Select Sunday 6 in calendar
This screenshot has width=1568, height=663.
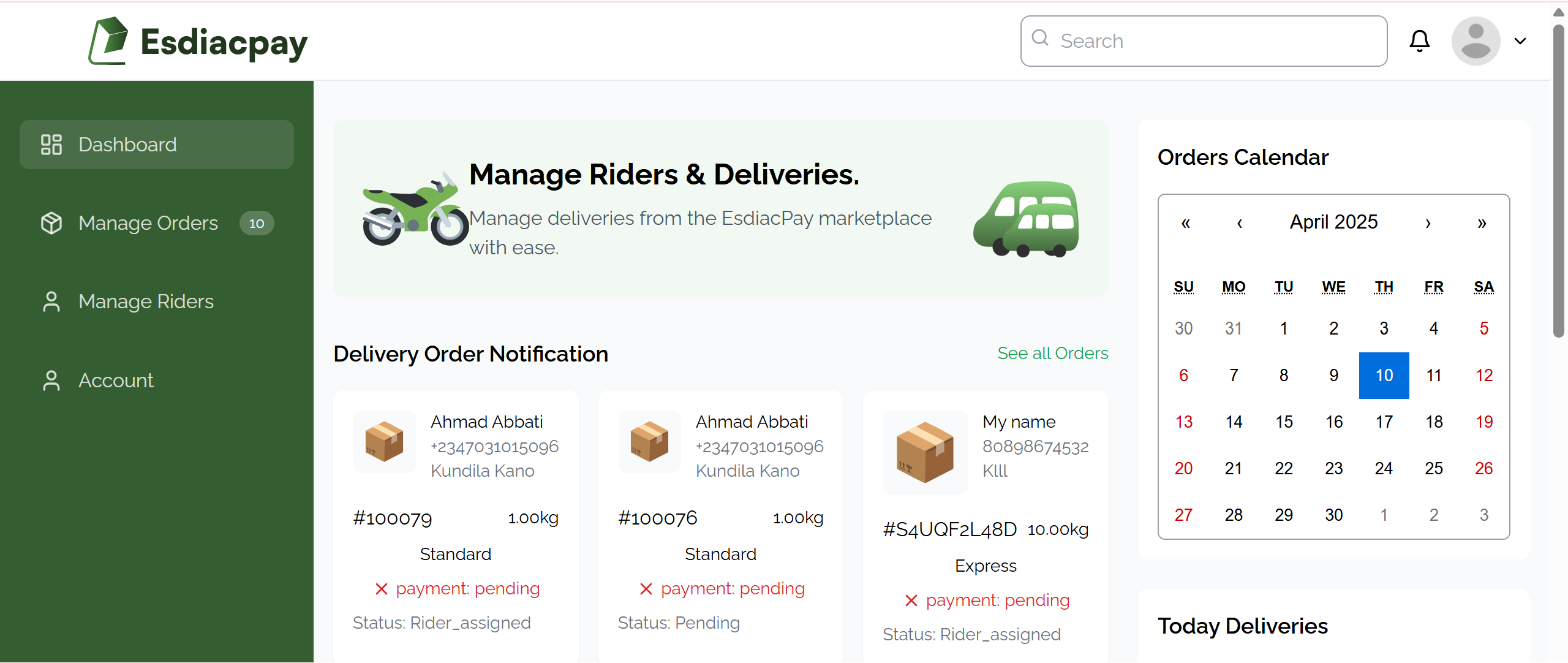[1184, 375]
